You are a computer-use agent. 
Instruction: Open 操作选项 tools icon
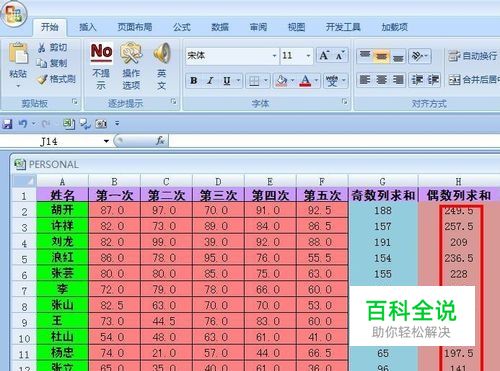[x=131, y=53]
